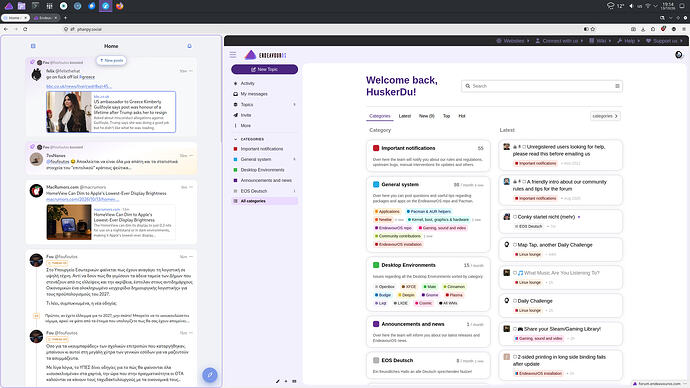Viewport: 690px width, 388px height.
Task: Switch to the Hot tab
Action: 462,116
